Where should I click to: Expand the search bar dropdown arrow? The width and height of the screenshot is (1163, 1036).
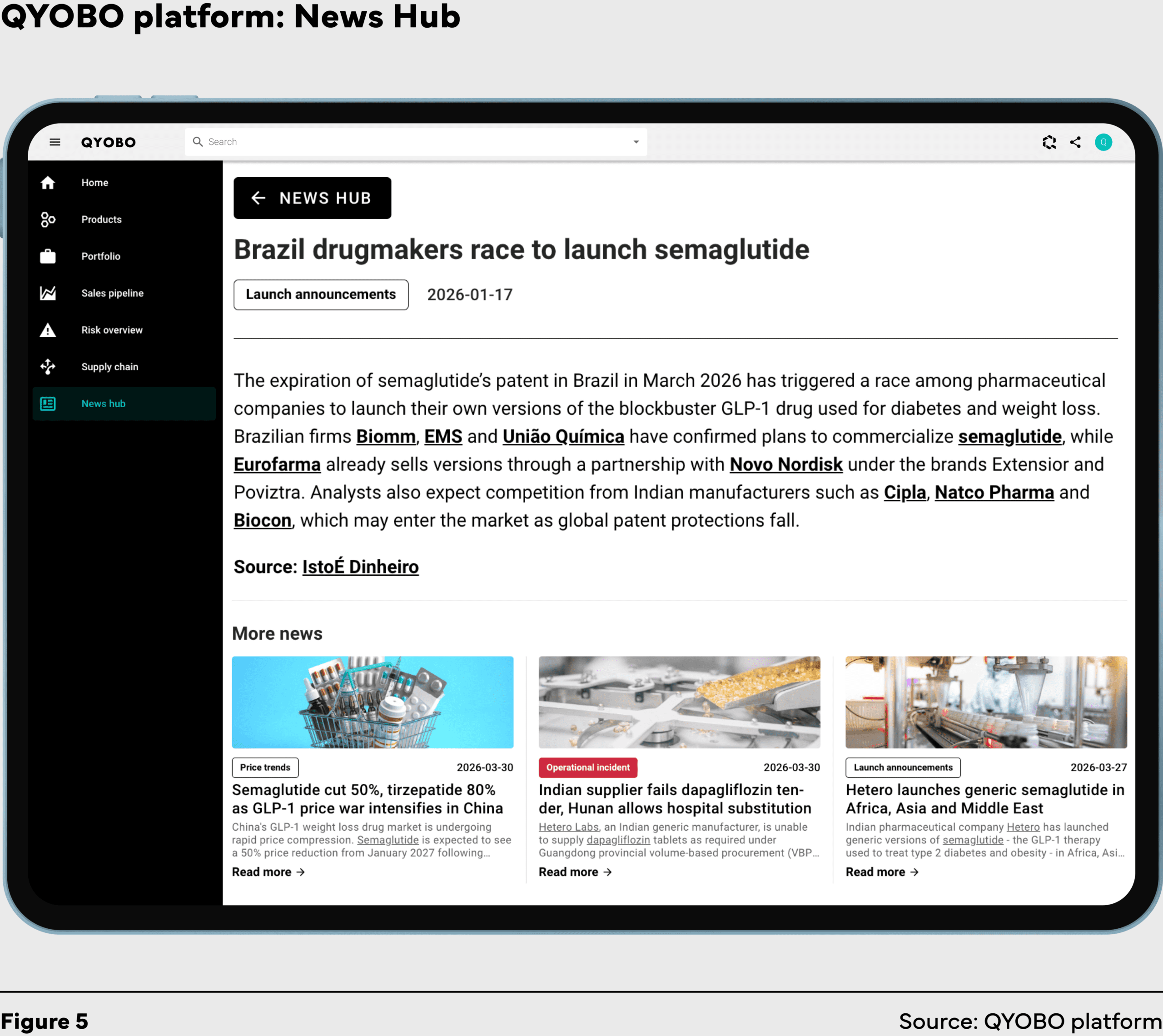coord(636,142)
